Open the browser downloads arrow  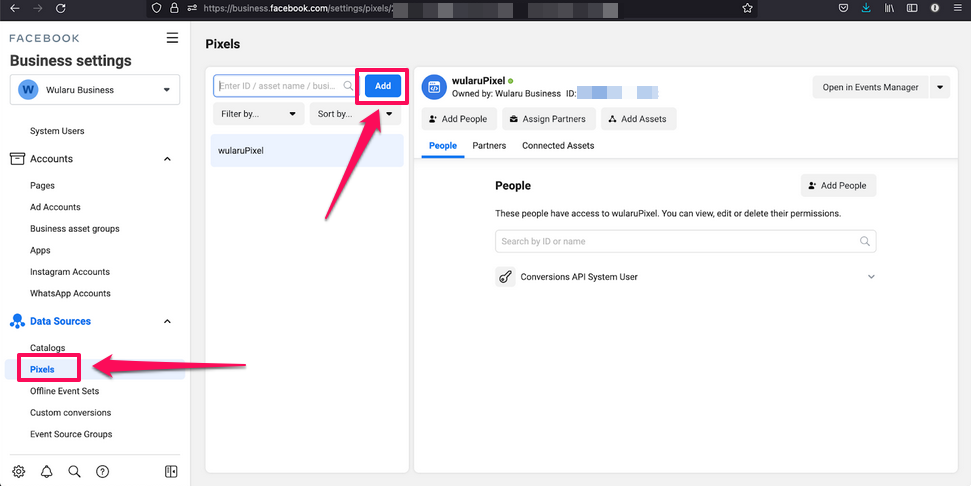coord(866,8)
